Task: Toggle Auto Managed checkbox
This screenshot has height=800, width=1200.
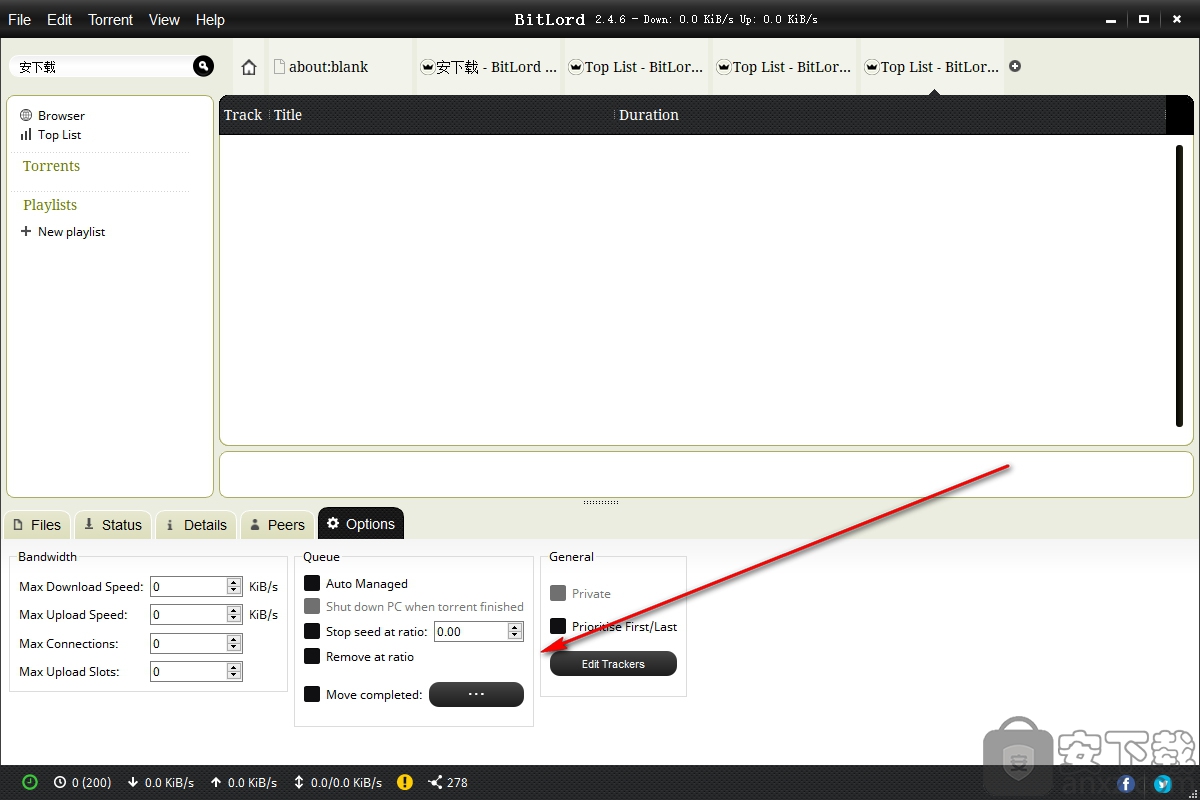Action: [x=312, y=583]
